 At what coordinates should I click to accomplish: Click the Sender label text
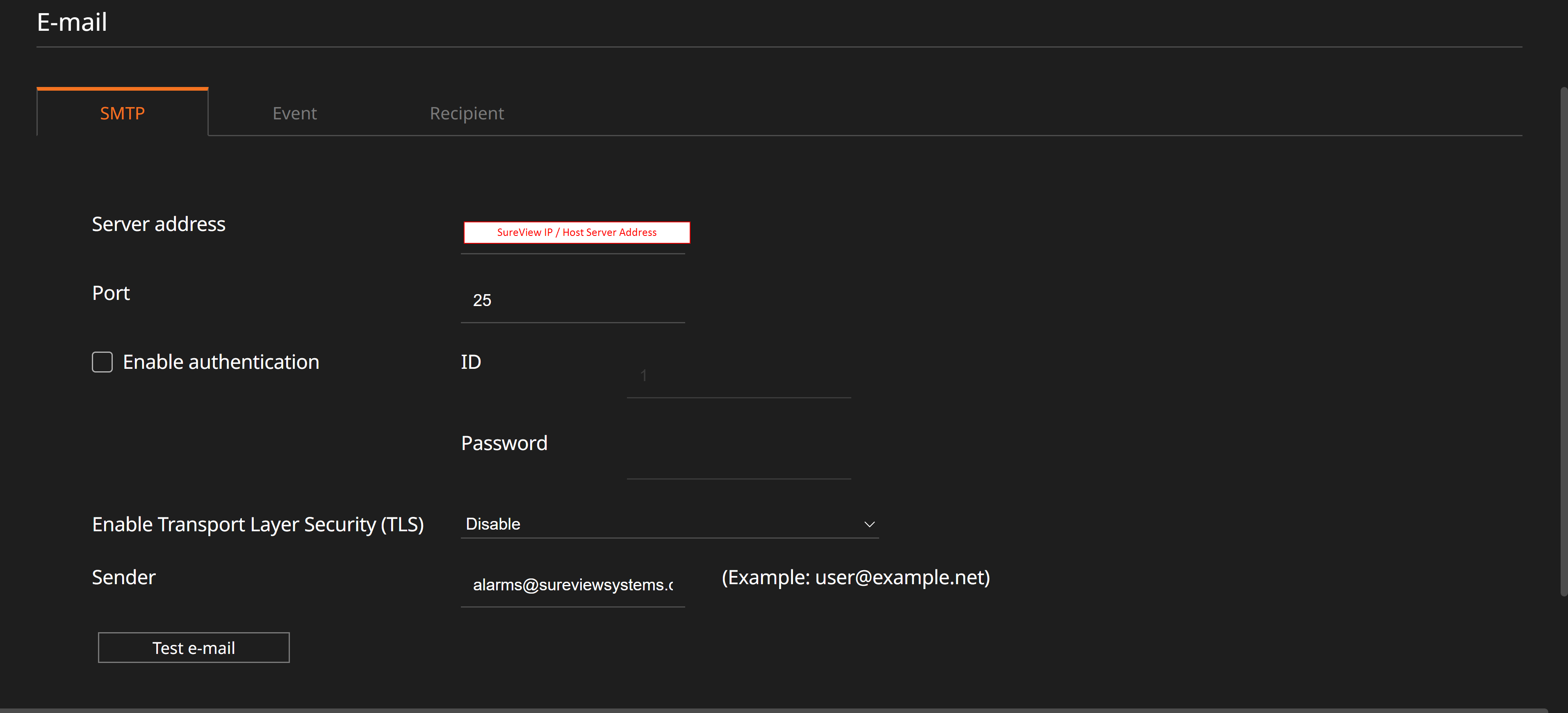(123, 577)
